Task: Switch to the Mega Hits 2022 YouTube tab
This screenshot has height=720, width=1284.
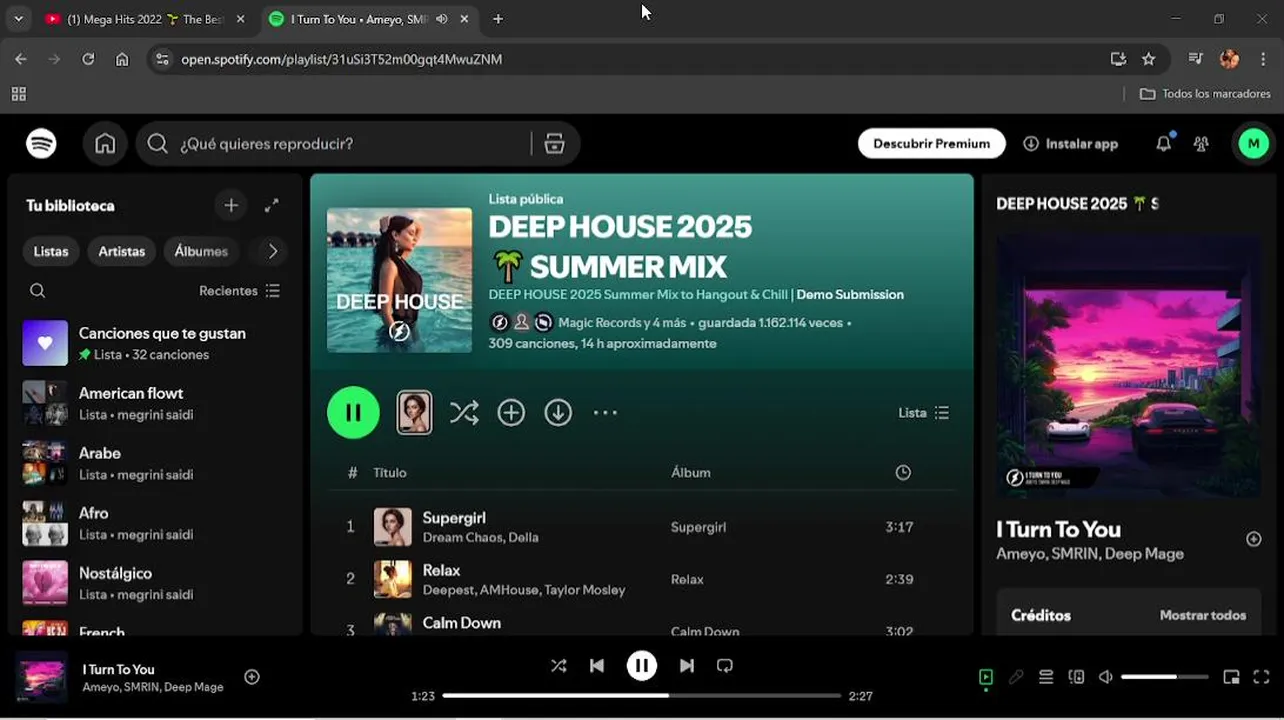Action: pyautogui.click(x=146, y=19)
